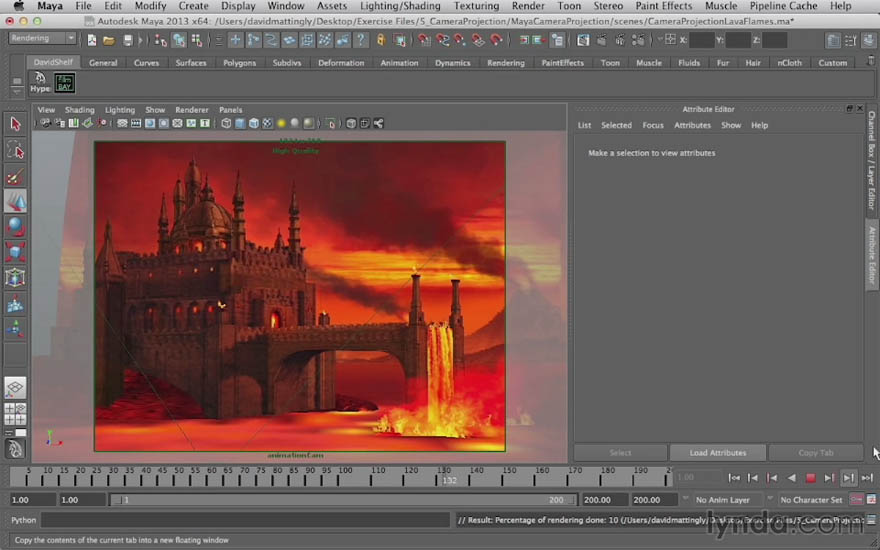880x550 pixels.
Task: Click the select camera icon in viewport toolbar
Action: tap(45, 123)
